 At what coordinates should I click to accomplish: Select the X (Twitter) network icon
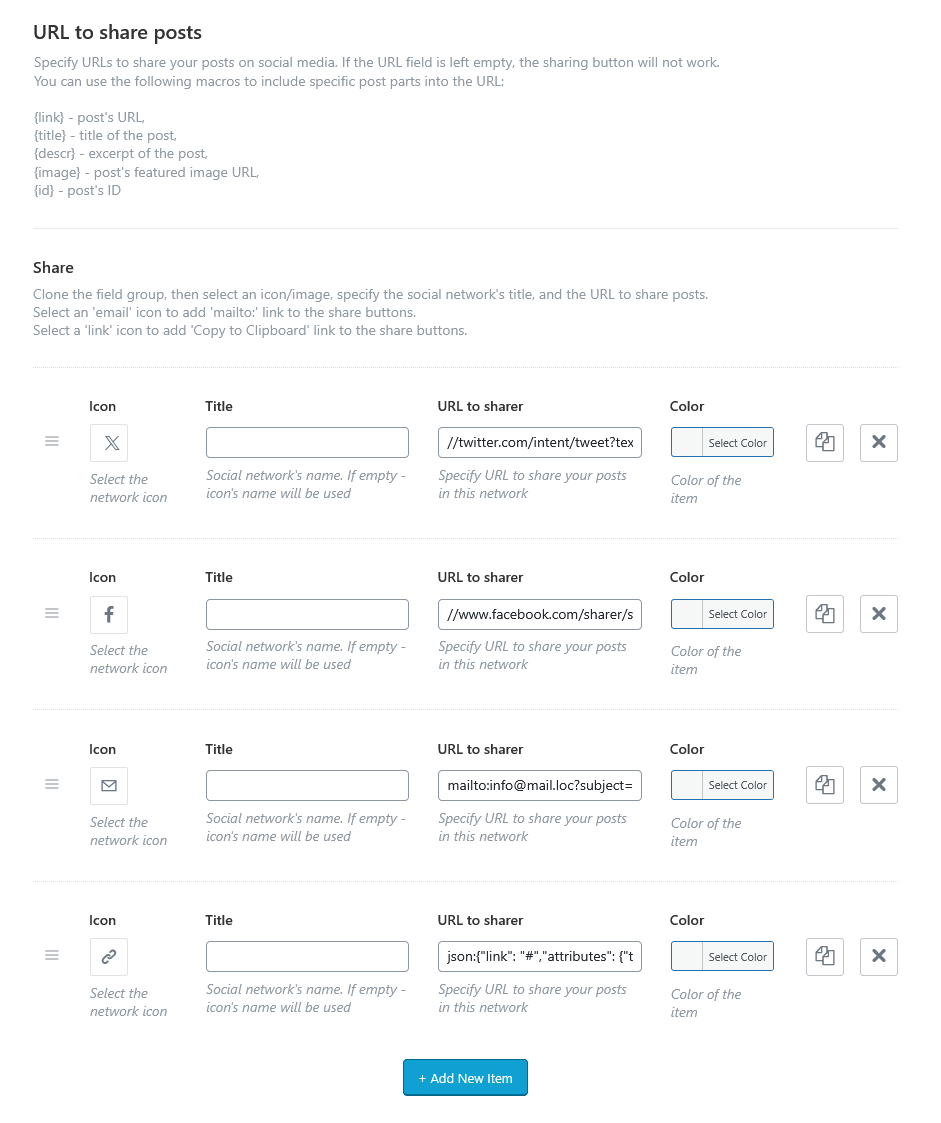click(x=109, y=443)
